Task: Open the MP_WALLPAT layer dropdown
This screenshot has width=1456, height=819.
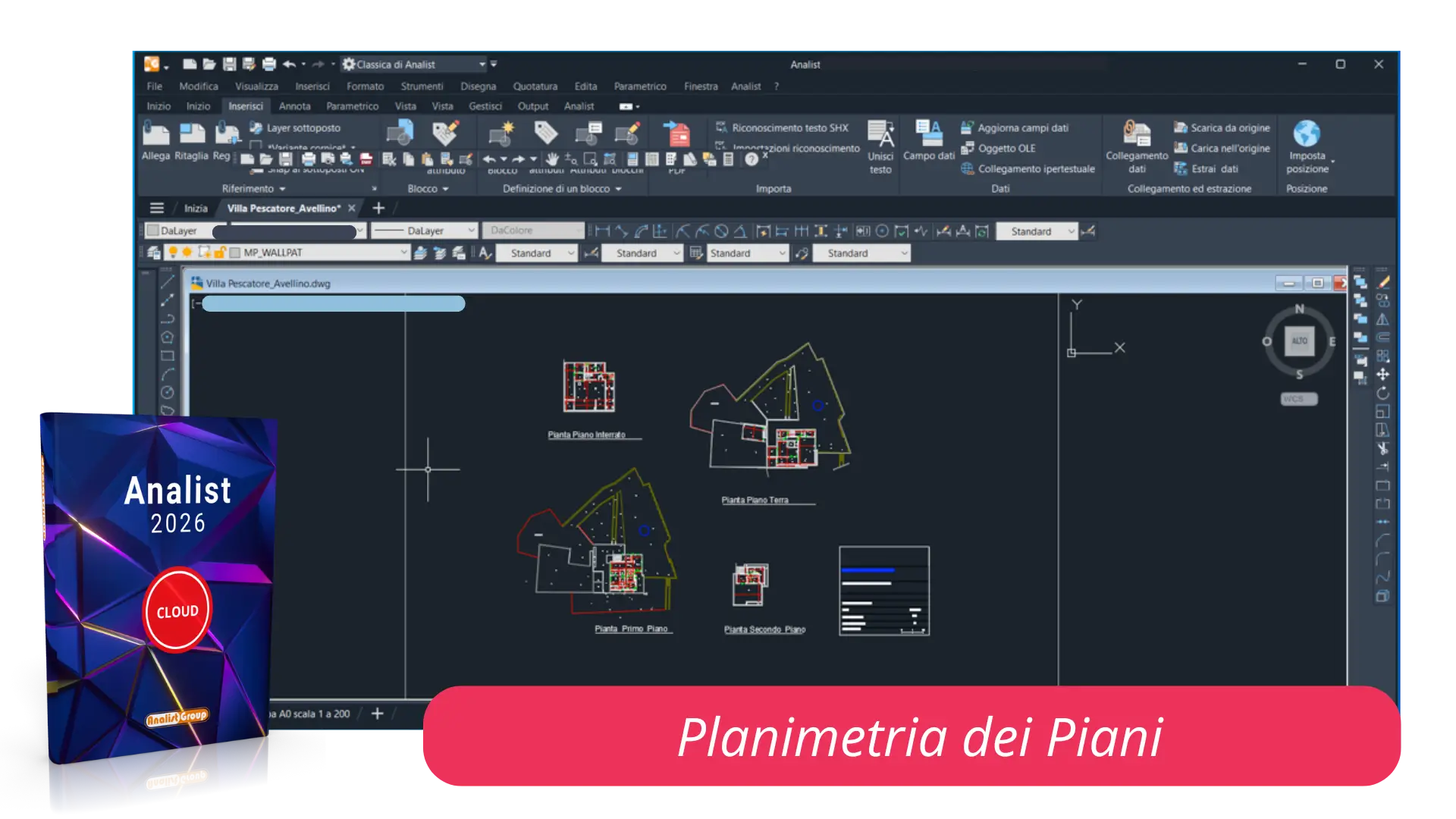Action: (403, 253)
